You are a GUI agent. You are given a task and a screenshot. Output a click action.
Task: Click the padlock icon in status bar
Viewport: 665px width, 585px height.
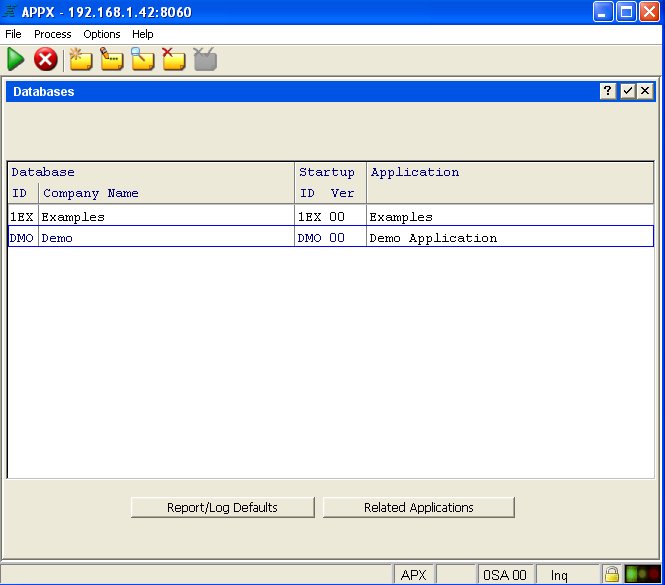pos(610,575)
